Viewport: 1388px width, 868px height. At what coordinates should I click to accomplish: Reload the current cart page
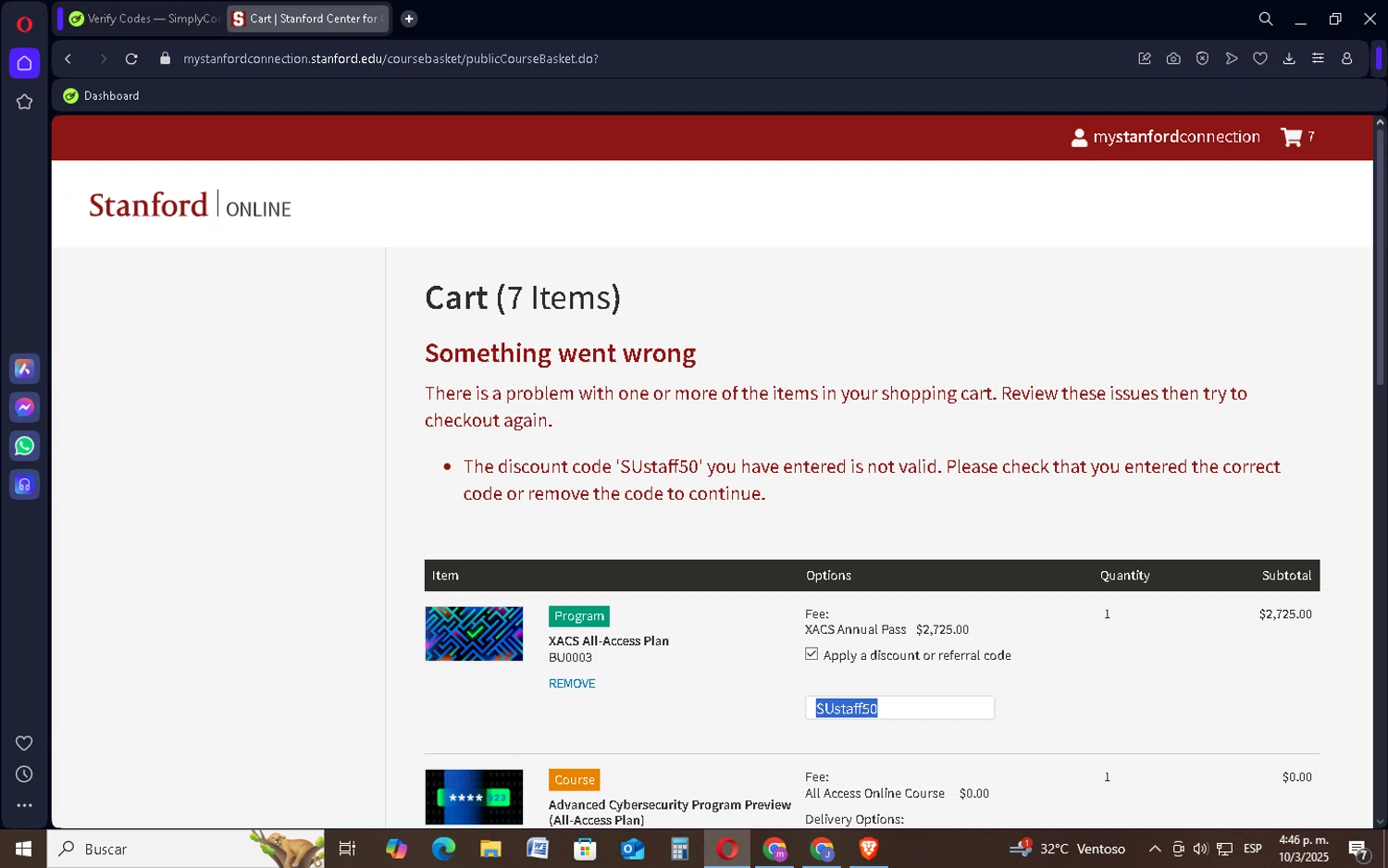[x=131, y=58]
